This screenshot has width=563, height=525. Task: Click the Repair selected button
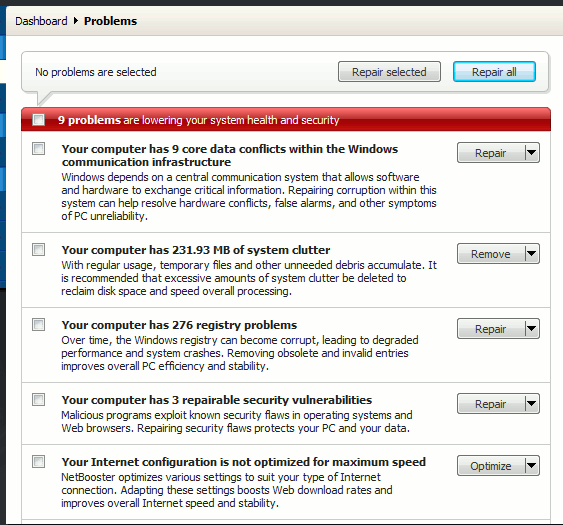click(389, 72)
